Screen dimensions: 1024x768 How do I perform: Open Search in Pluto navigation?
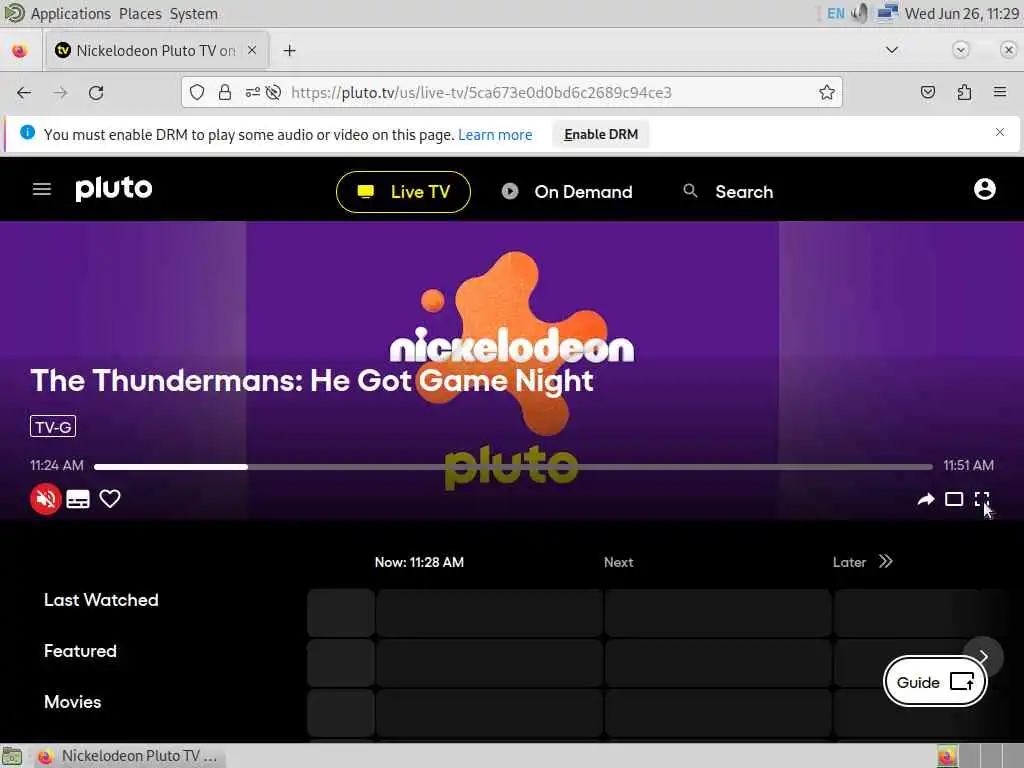(x=728, y=192)
